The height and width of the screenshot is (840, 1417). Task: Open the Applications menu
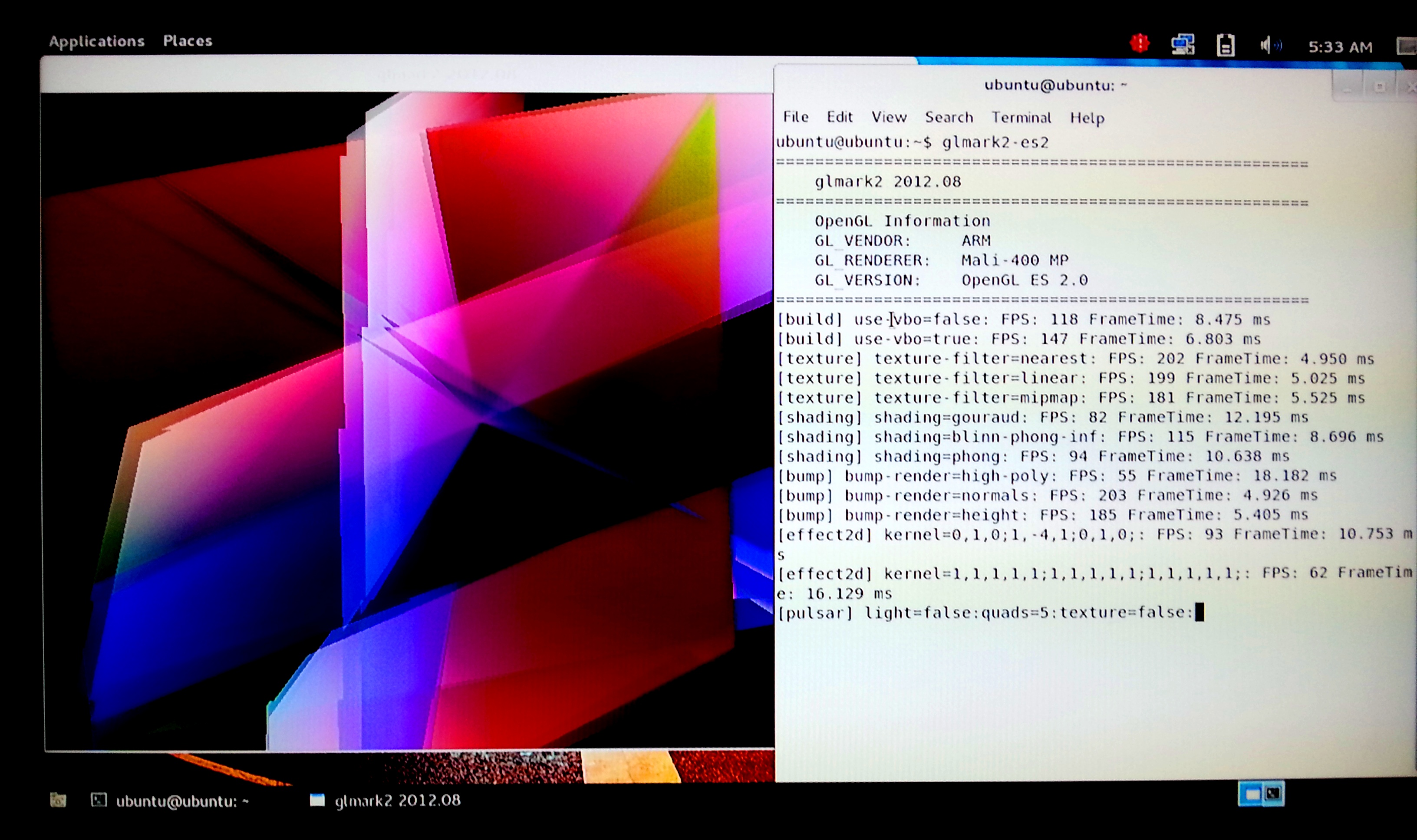click(x=96, y=40)
